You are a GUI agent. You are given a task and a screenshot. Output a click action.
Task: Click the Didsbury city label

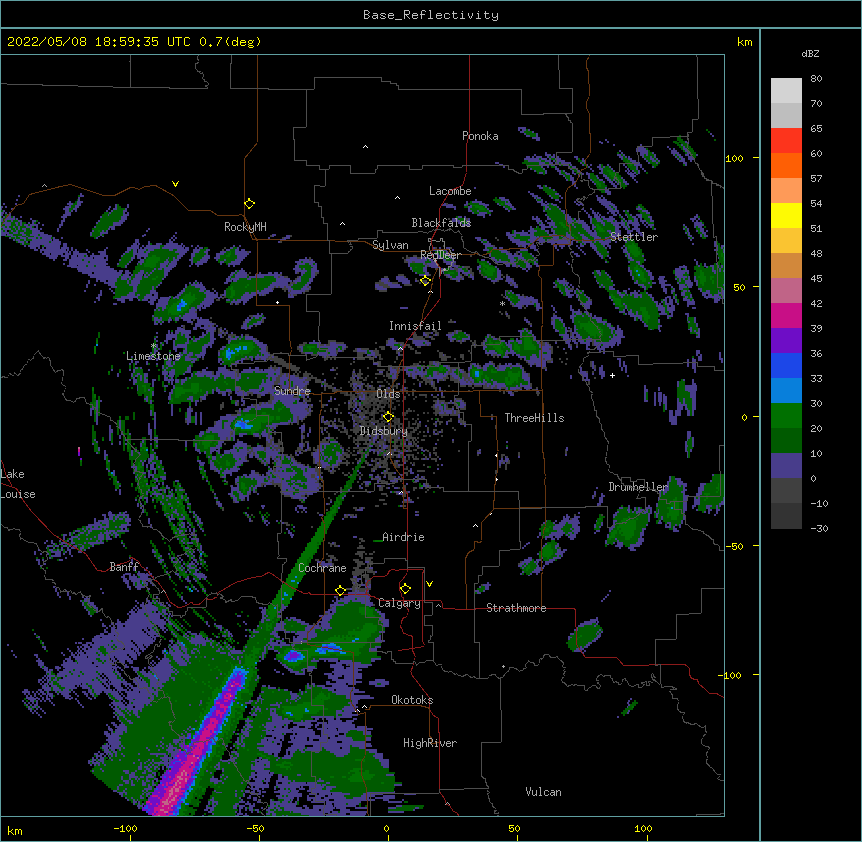pos(384,431)
